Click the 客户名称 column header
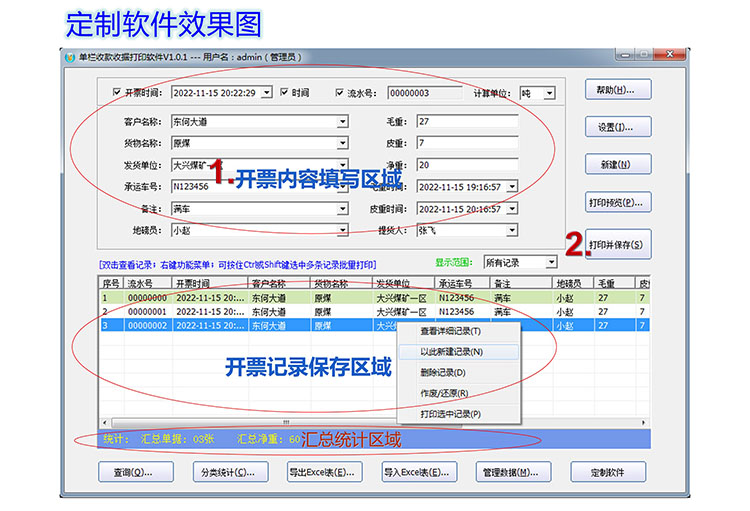Image resolution: width=750 pixels, height=511 pixels. coord(279,283)
